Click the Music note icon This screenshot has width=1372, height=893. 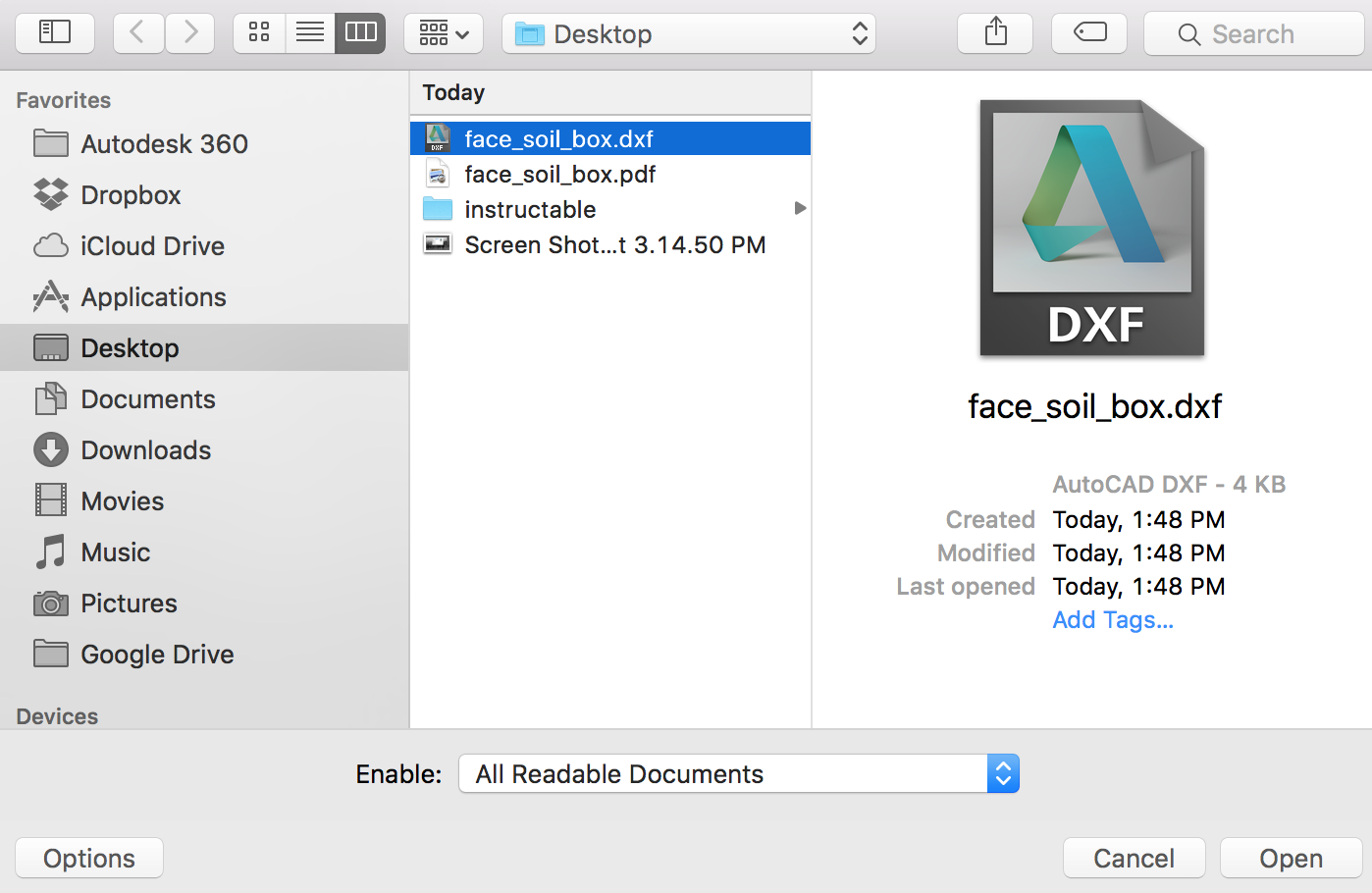tap(51, 552)
